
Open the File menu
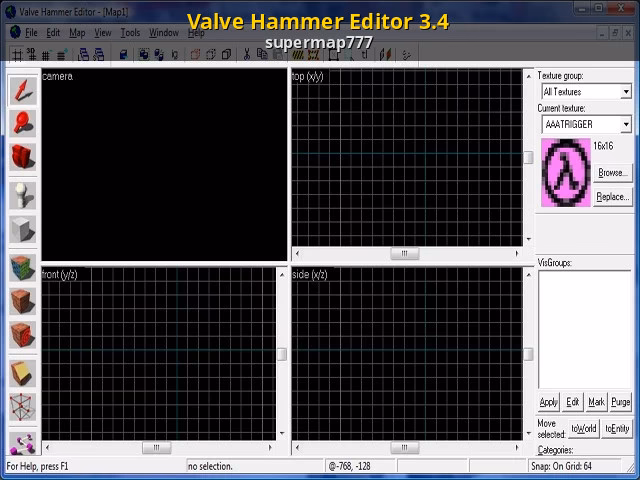click(x=31, y=32)
